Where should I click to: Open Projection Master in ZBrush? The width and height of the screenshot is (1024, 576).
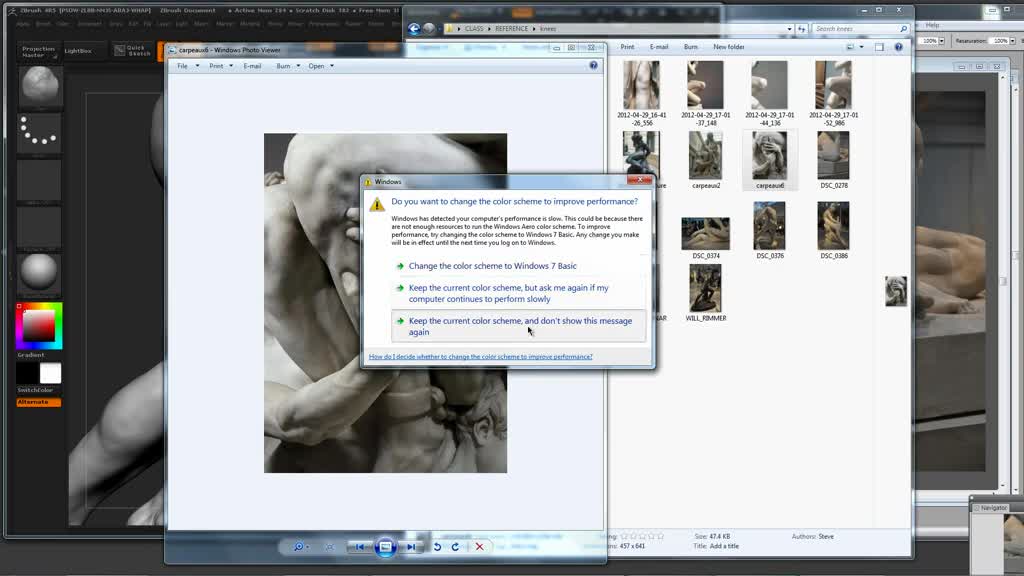coord(39,52)
